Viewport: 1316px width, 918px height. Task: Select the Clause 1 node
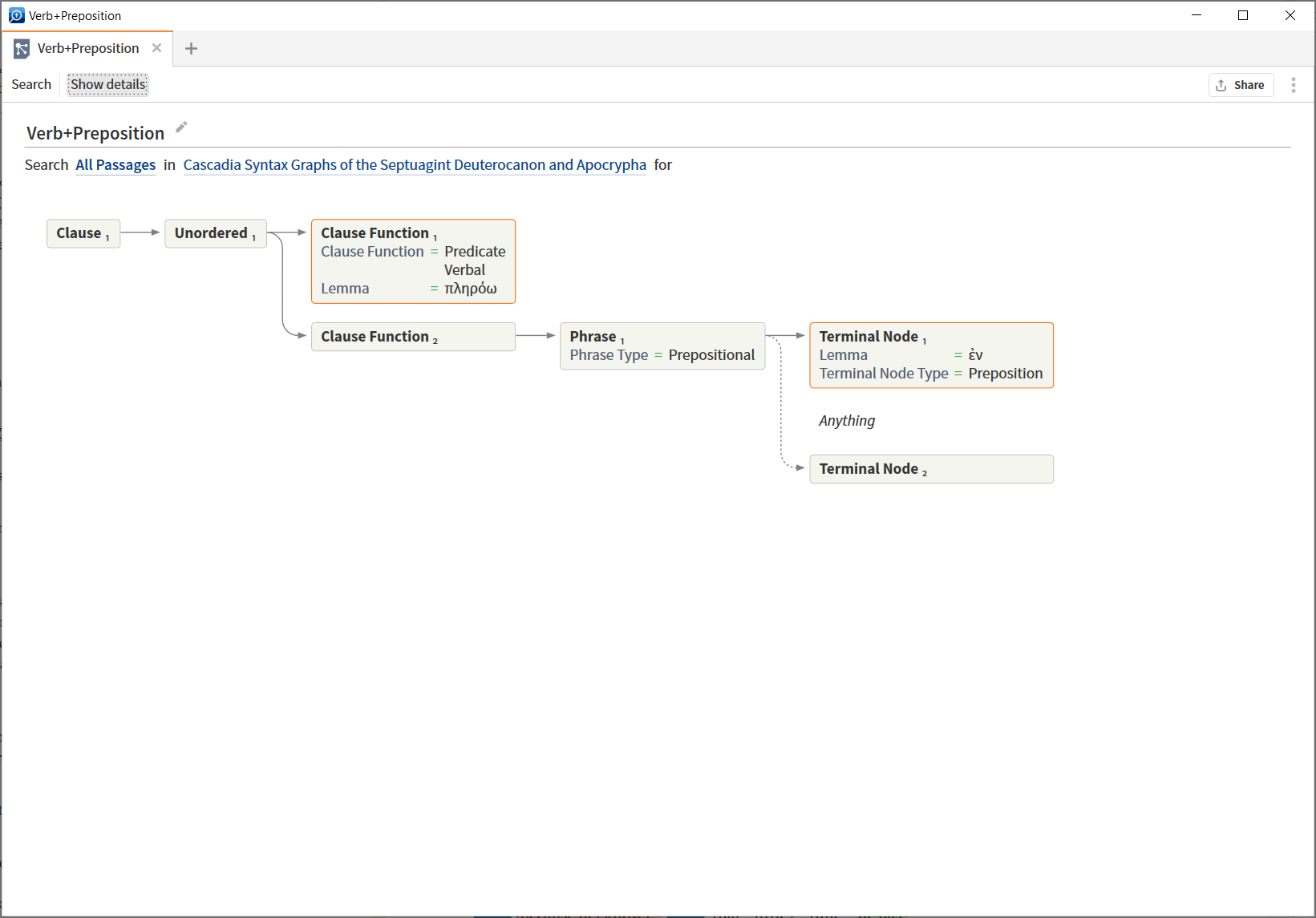(x=83, y=233)
